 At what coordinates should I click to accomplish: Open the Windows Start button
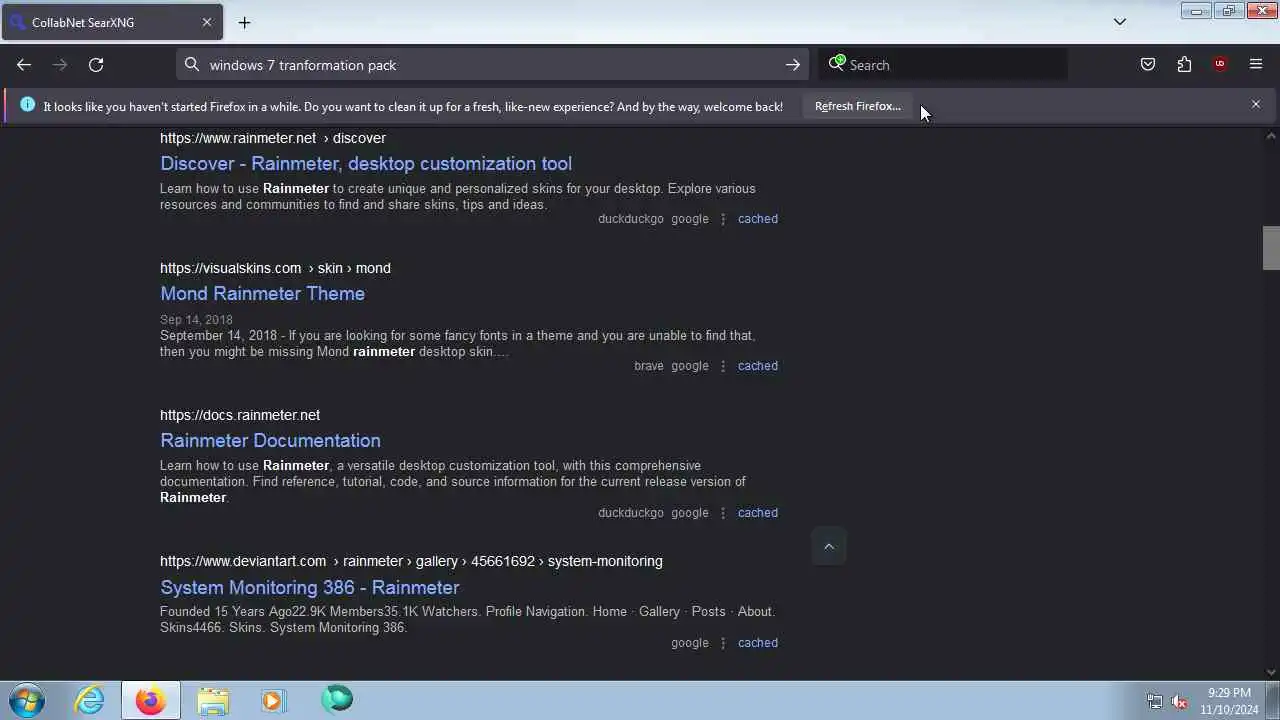tap(28, 700)
